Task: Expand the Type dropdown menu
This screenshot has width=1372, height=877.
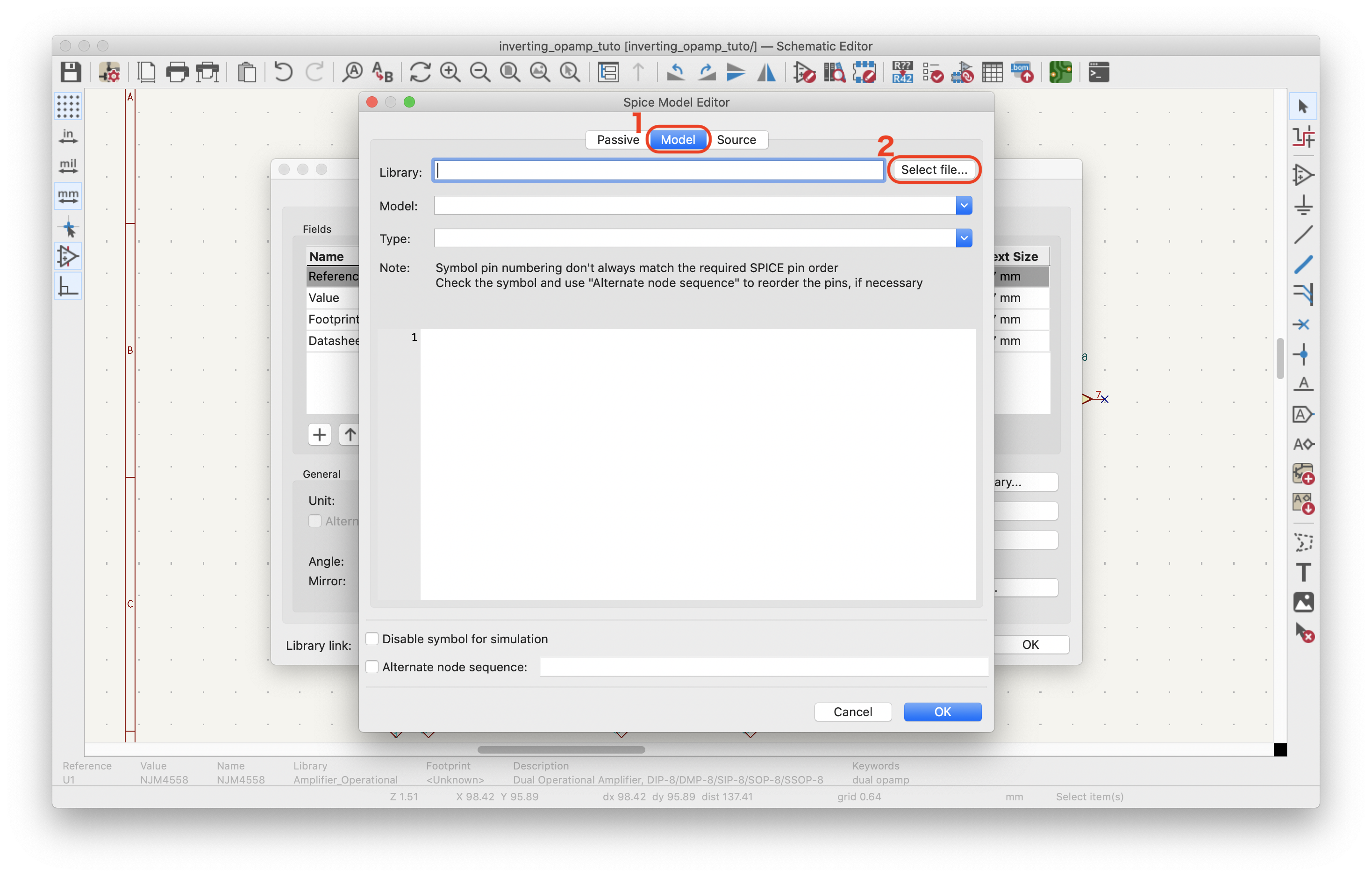Action: coord(963,237)
